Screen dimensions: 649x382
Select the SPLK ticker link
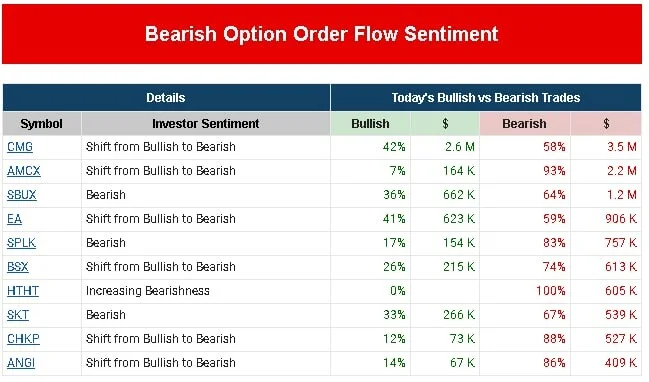point(22,243)
